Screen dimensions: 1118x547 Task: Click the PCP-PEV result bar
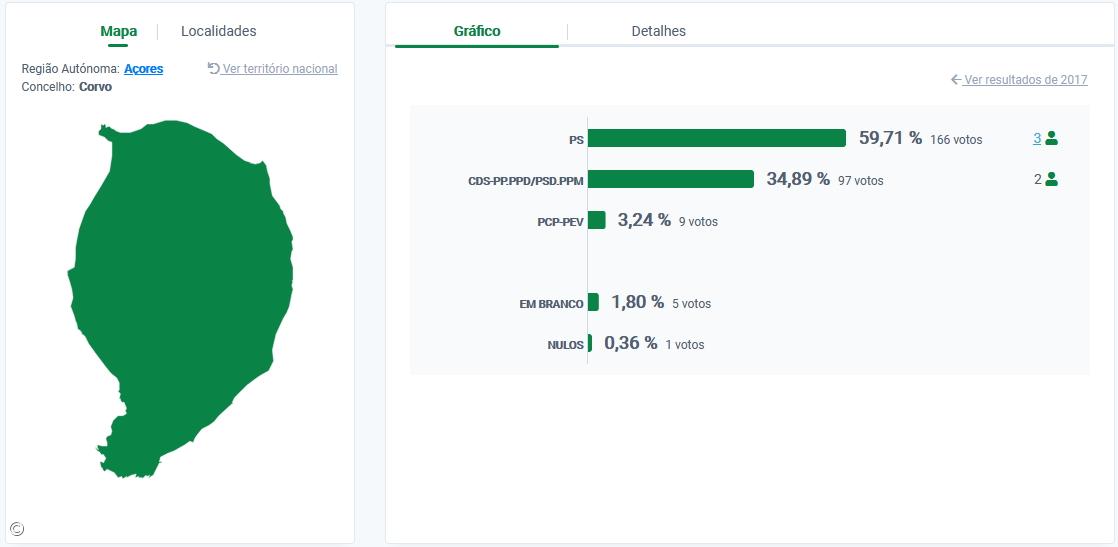pyautogui.click(x=596, y=220)
